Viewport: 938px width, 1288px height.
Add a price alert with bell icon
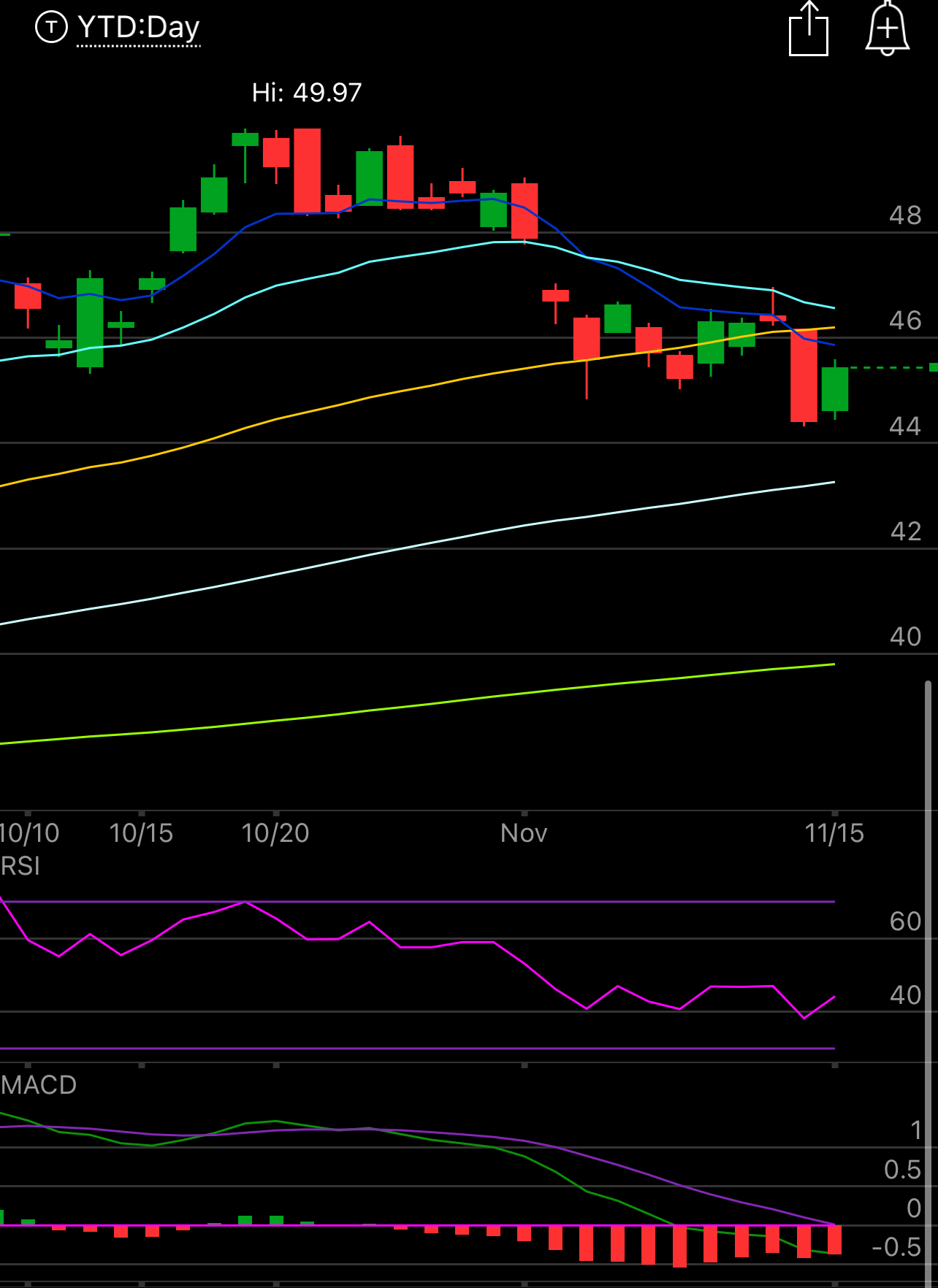pos(887,28)
